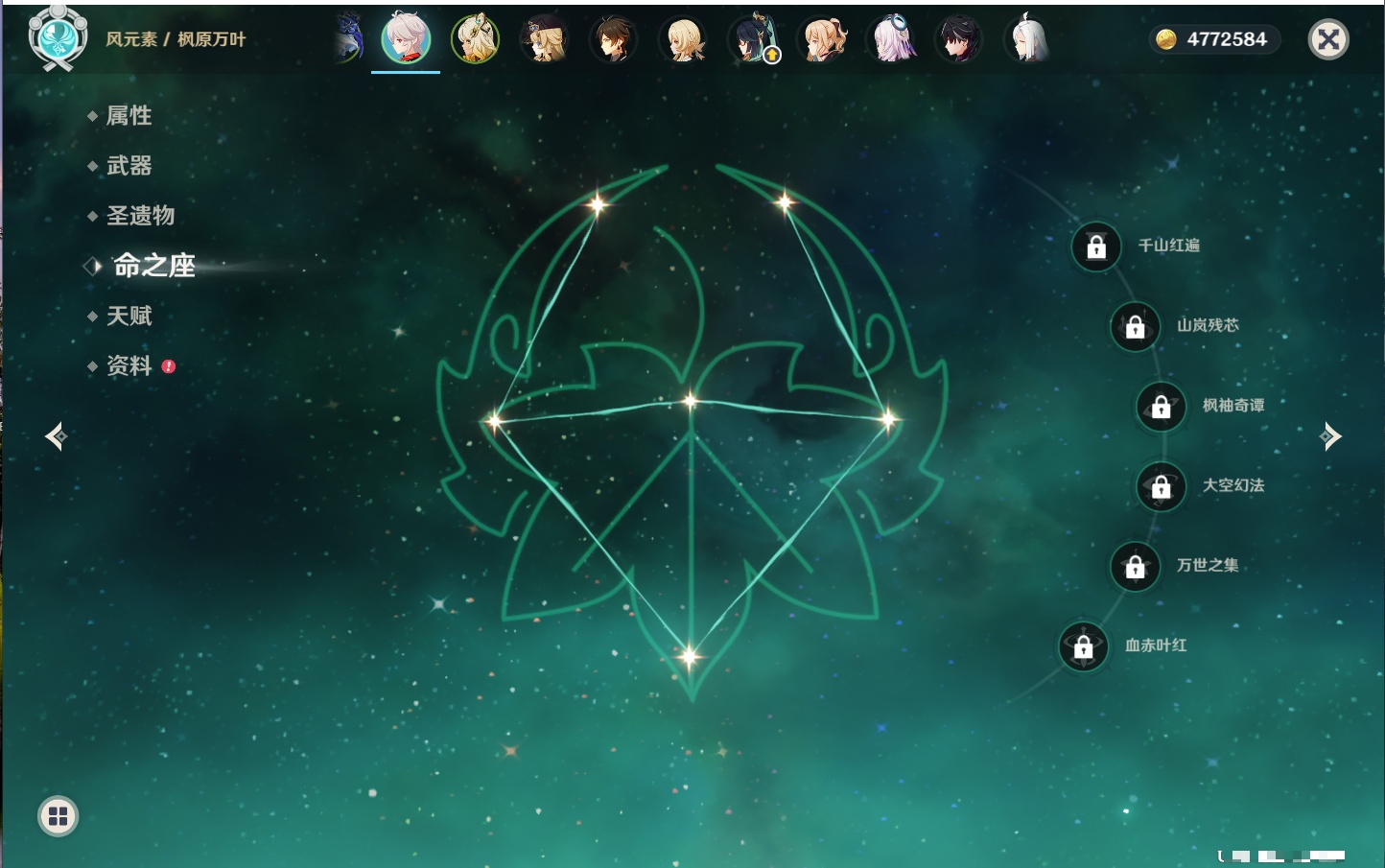Screen dimensions: 1385x868
Task: Select the short brown-haired male character portrait
Action: [x=613, y=39]
